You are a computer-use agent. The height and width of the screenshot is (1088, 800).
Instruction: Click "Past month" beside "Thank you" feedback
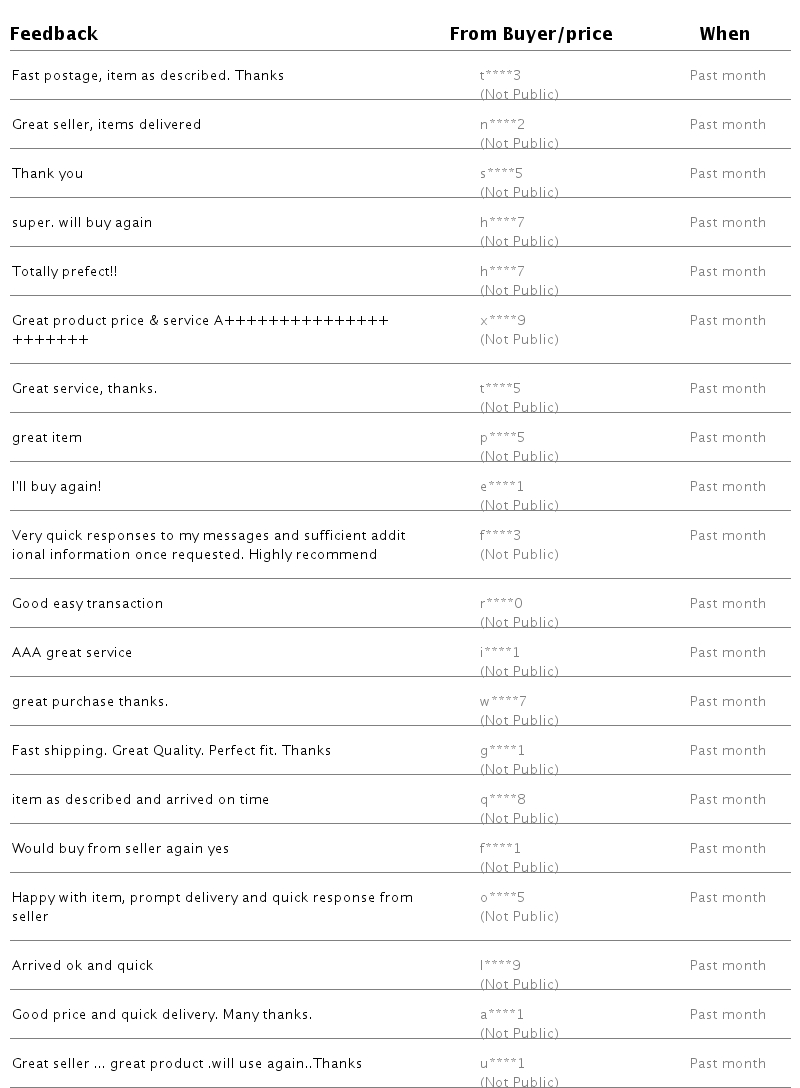727,174
